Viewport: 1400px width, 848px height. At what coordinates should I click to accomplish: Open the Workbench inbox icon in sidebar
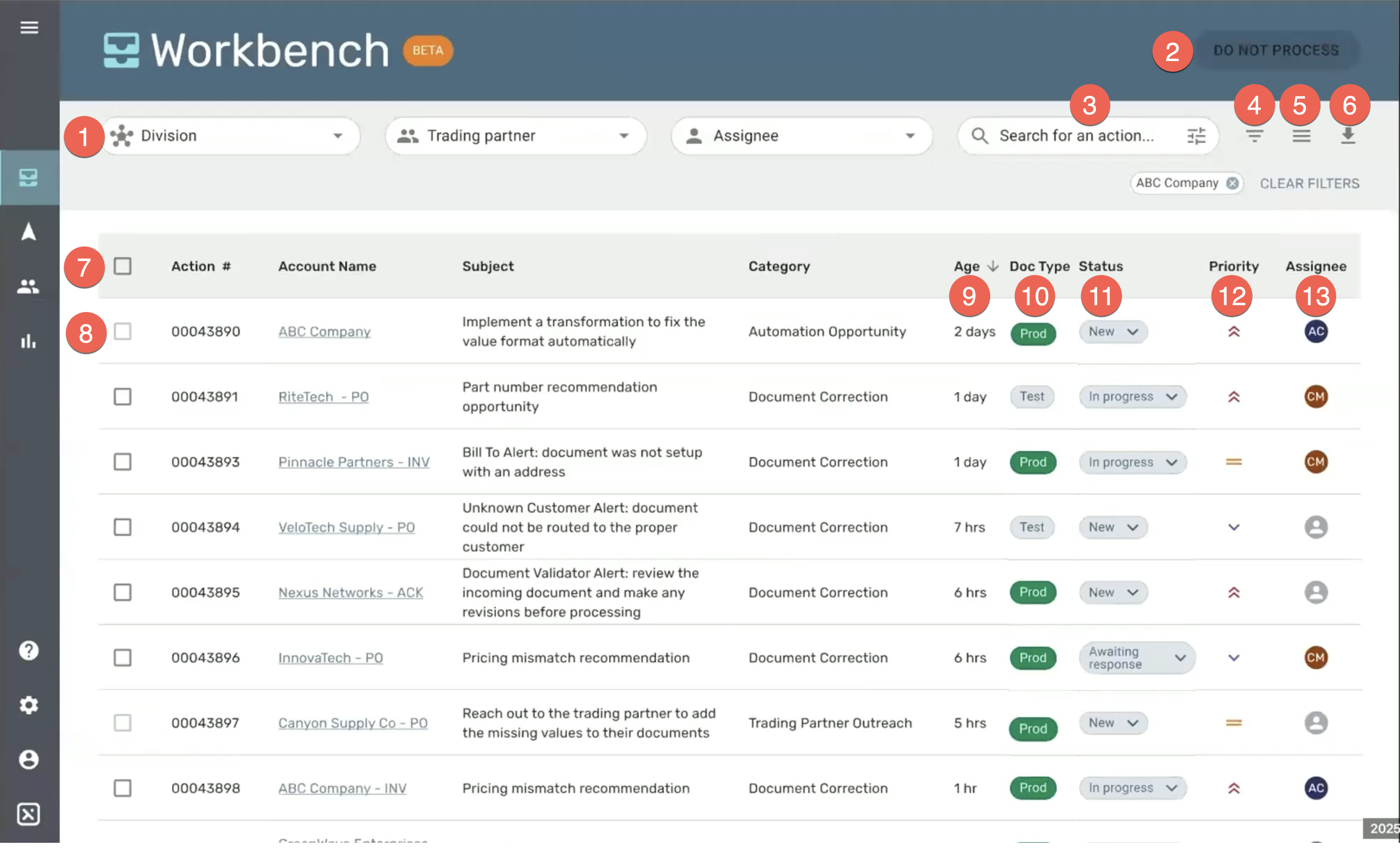coord(29,178)
